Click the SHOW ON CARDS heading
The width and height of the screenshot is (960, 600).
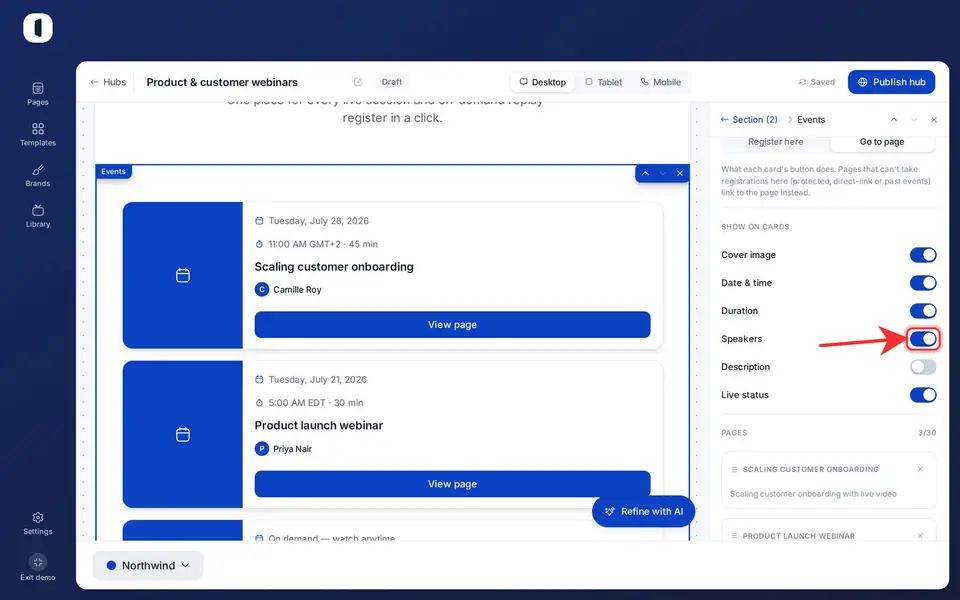(755, 227)
